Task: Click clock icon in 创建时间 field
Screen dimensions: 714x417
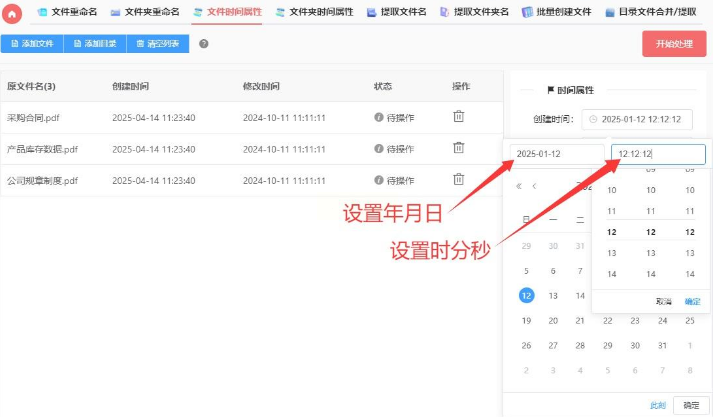Action: pos(593,119)
